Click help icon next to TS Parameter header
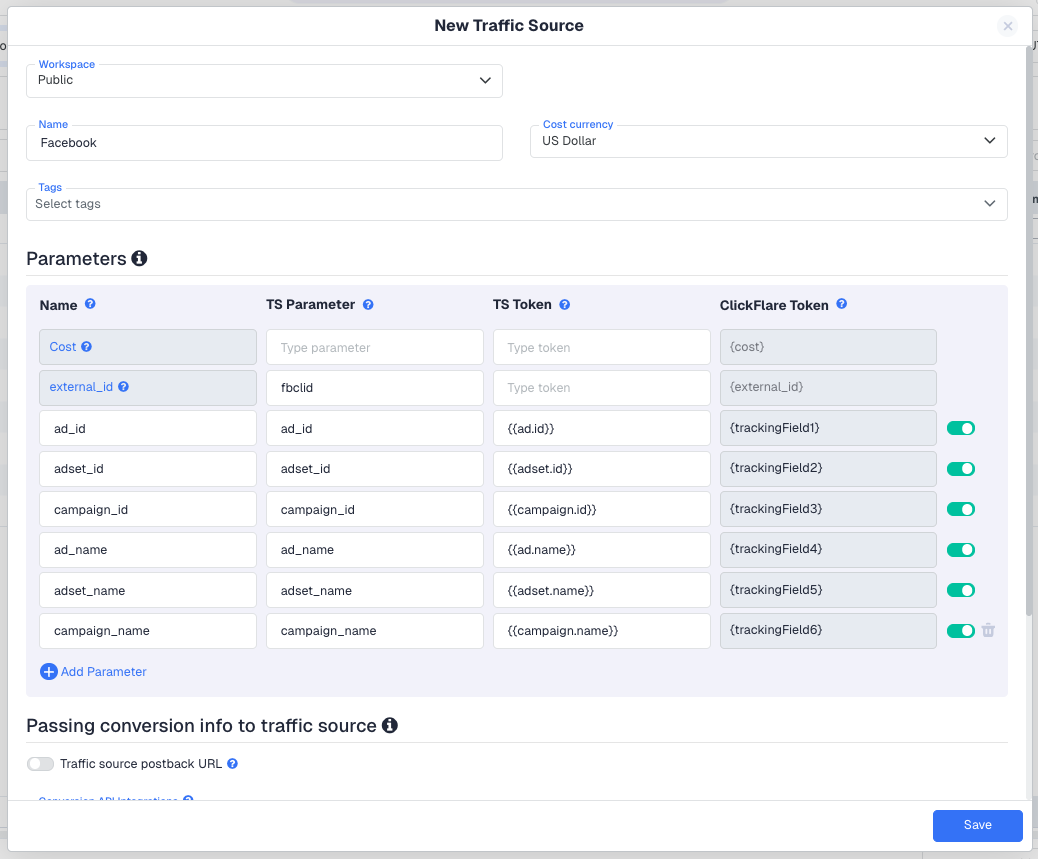 [x=368, y=305]
